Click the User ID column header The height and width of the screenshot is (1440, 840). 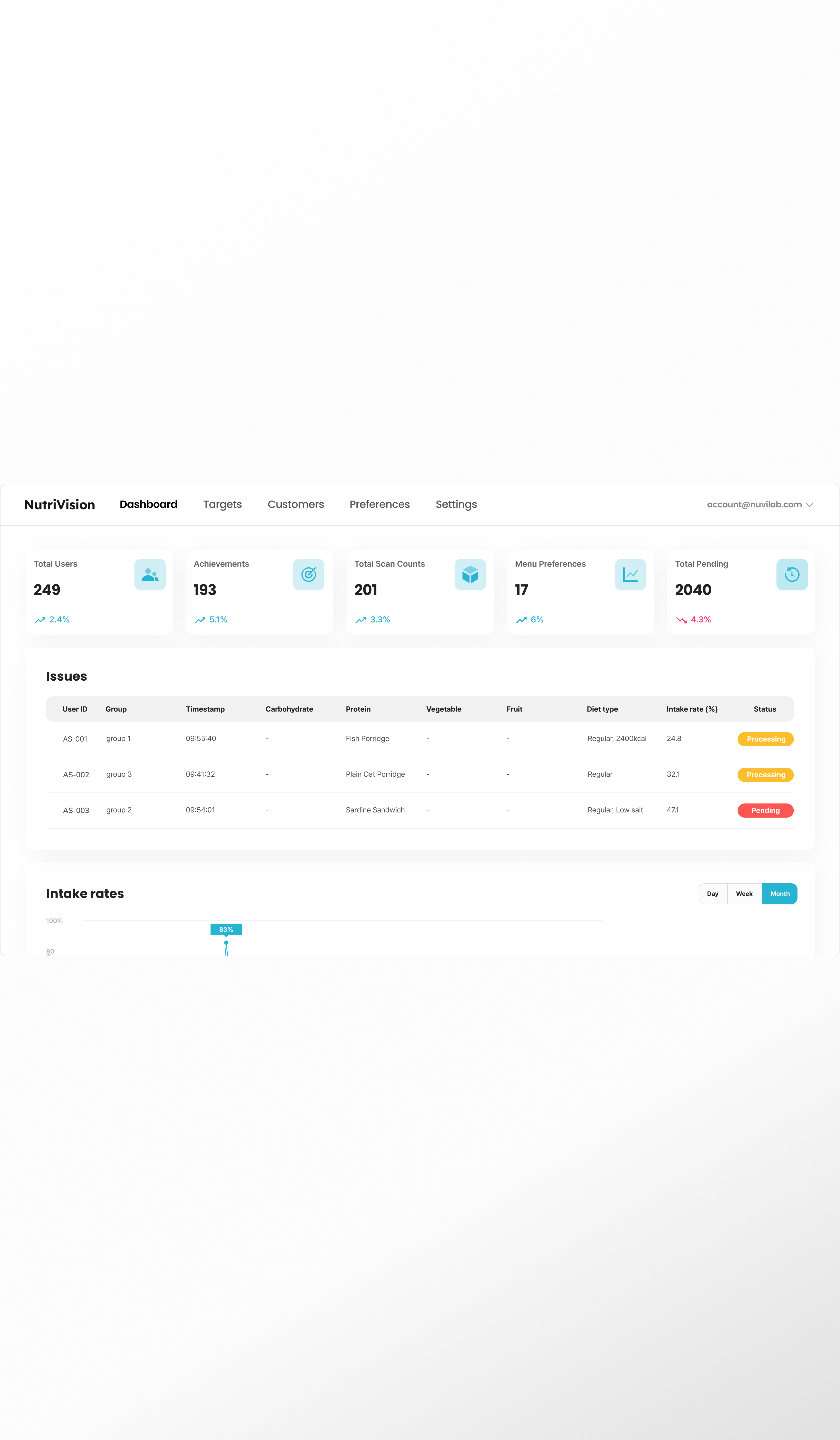pos(75,709)
